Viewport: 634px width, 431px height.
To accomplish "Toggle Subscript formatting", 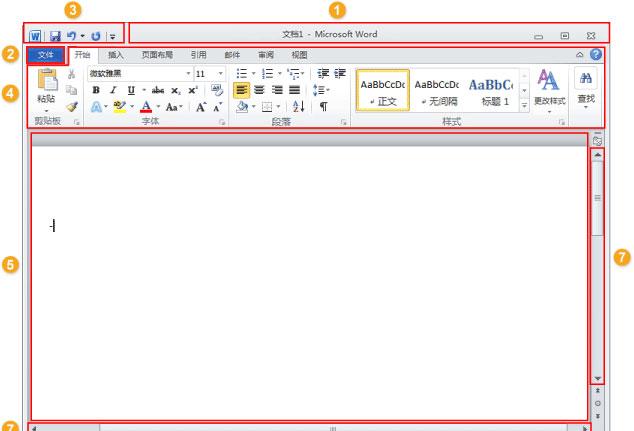I will 175,91.
